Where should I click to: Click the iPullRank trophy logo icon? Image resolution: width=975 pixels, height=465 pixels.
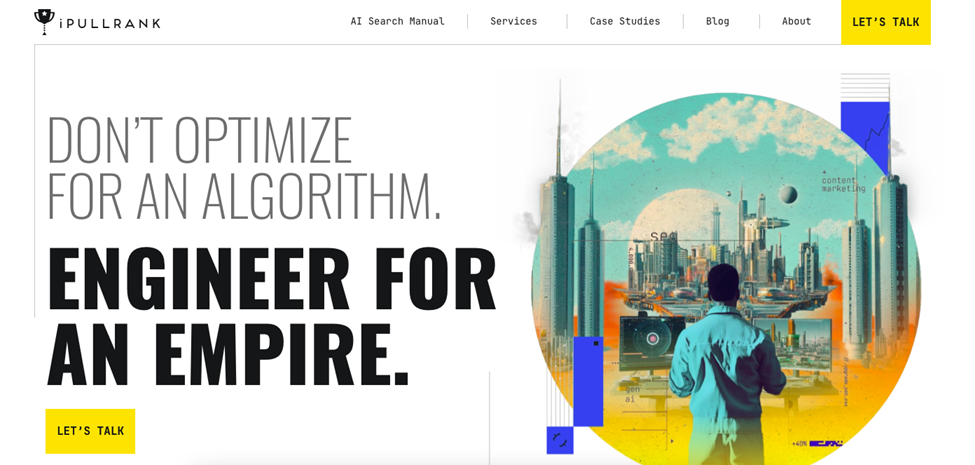click(44, 22)
